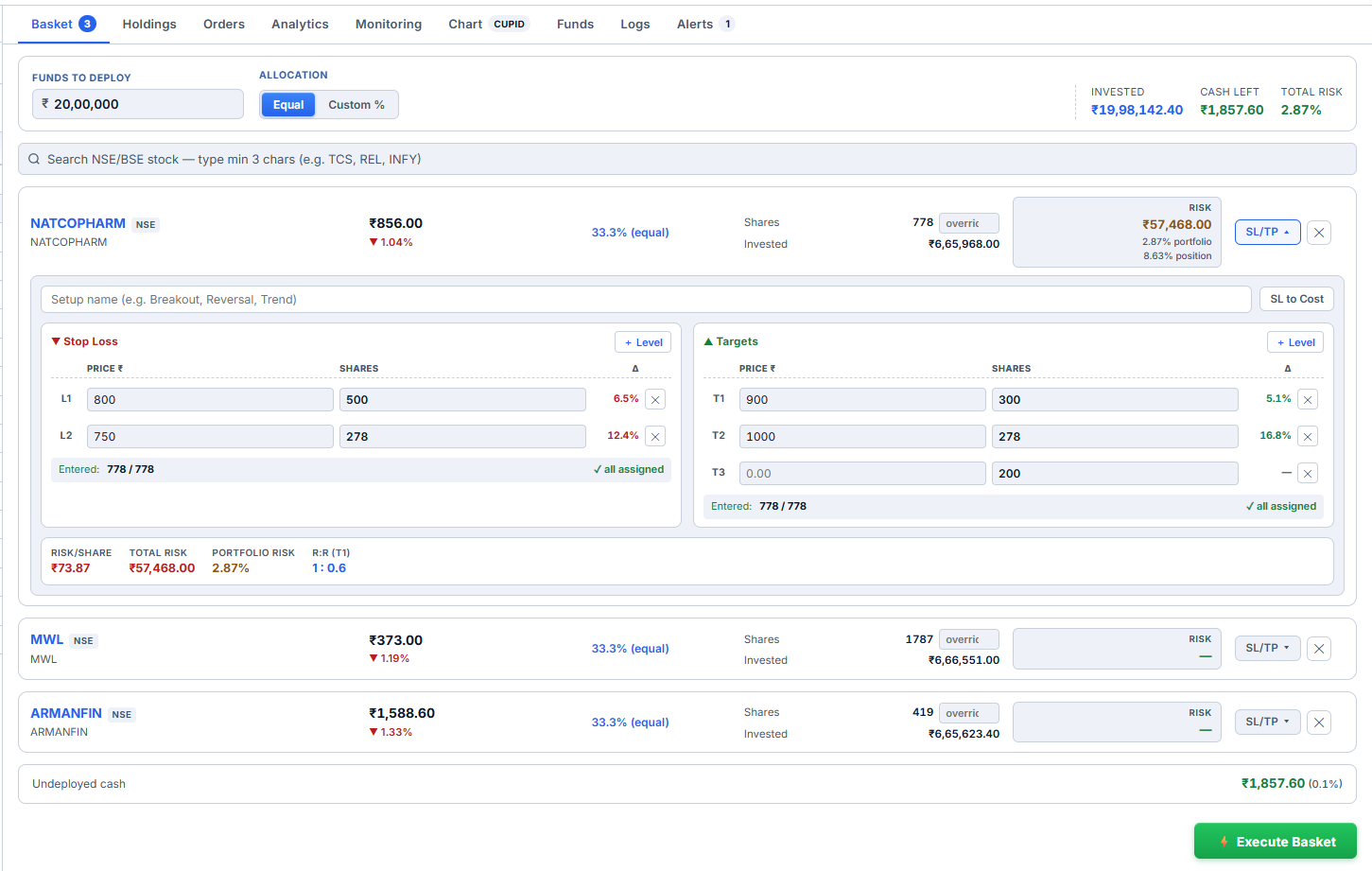The image size is (1372, 871).
Task: Click the SL to Cost button
Action: tap(1296, 299)
